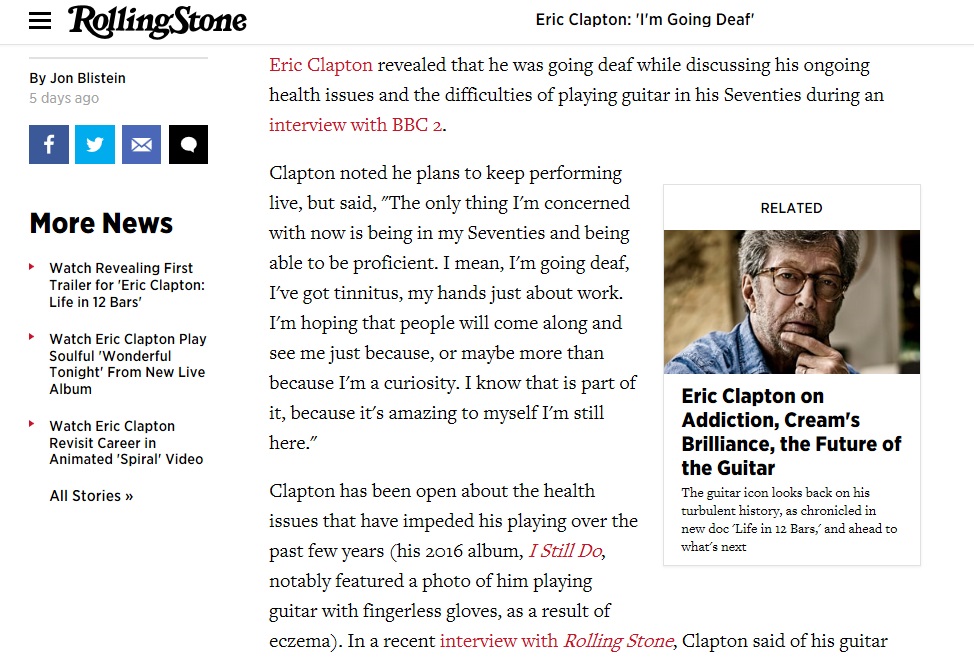Open the hamburger menu
This screenshot has width=974, height=660.
(x=40, y=21)
